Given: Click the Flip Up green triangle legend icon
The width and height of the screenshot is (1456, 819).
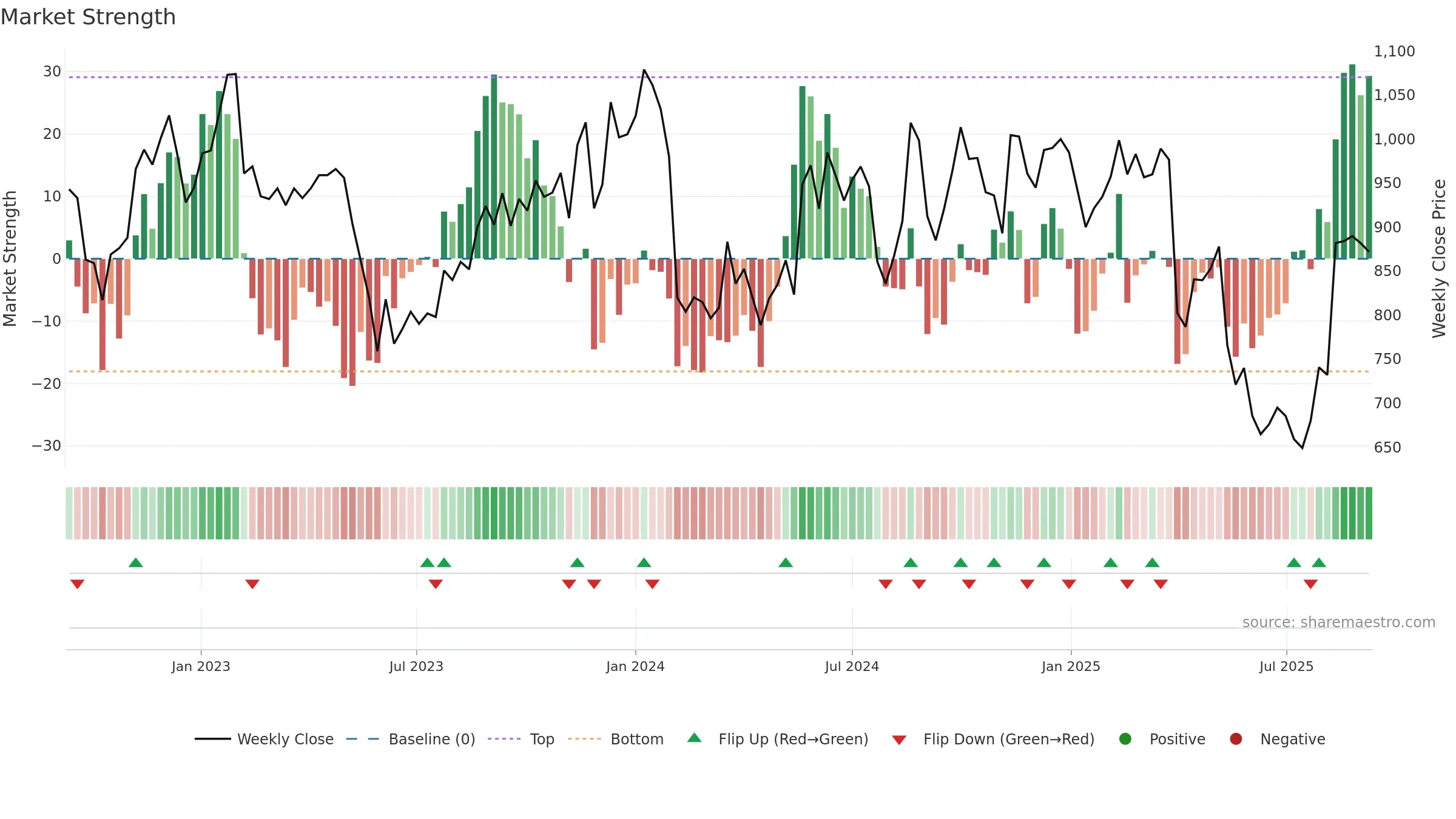Looking at the screenshot, I should click(695, 738).
